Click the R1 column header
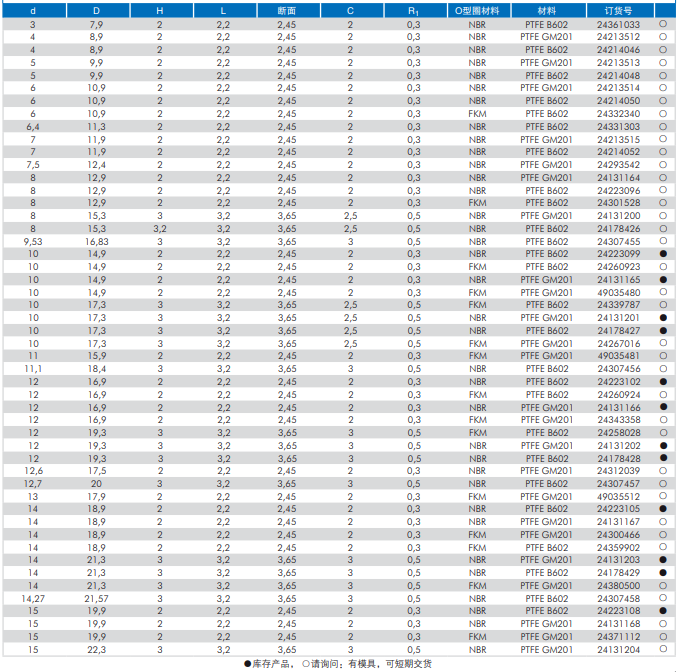The width and height of the screenshot is (685, 672). click(x=413, y=10)
